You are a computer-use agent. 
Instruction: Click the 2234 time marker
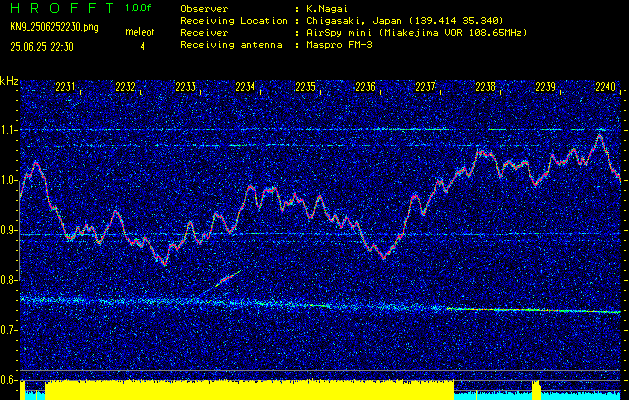[245, 87]
